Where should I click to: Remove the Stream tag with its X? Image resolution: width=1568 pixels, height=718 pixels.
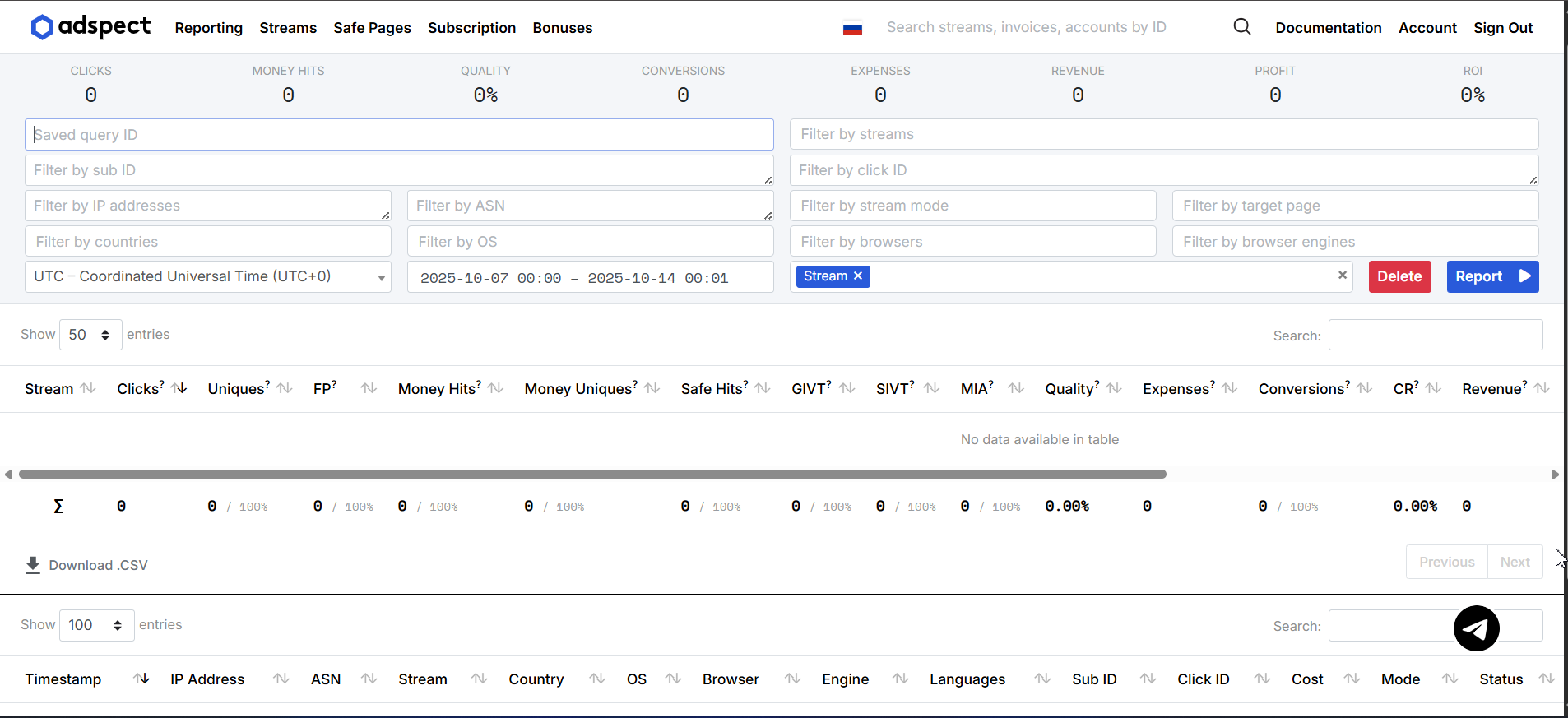tap(858, 276)
